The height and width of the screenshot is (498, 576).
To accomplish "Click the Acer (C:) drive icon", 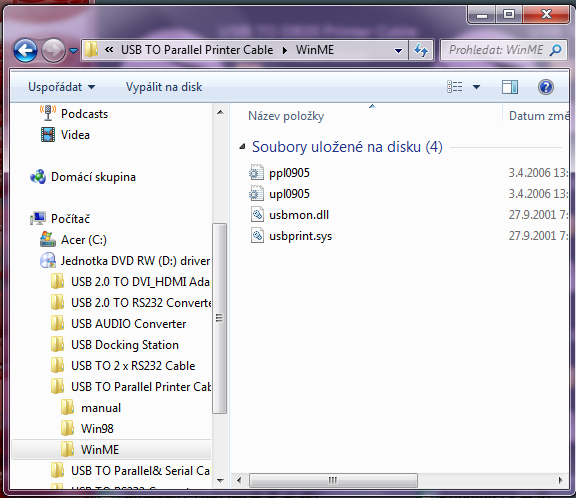I will pos(48,239).
